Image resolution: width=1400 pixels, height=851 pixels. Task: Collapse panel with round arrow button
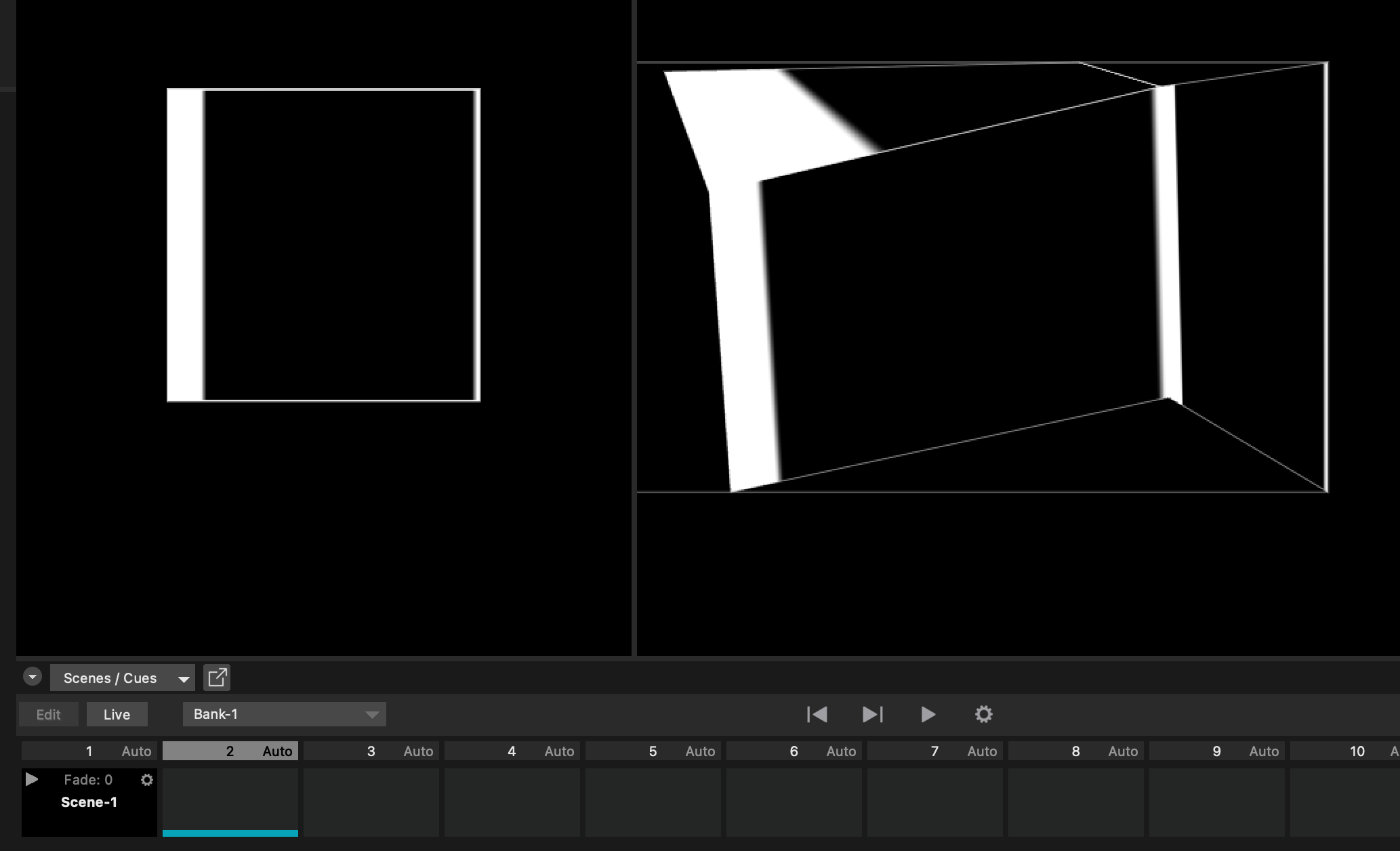[33, 677]
